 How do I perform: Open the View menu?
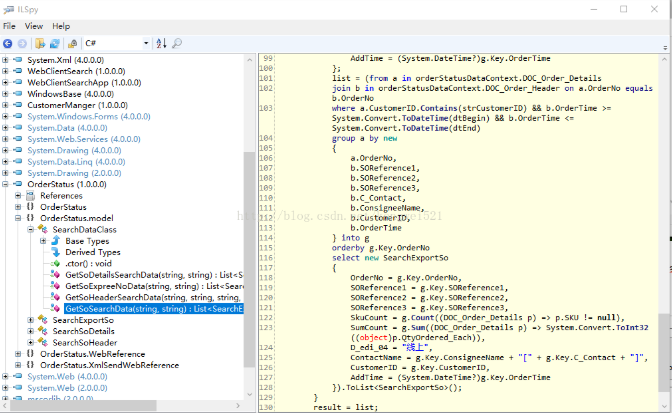pos(33,26)
